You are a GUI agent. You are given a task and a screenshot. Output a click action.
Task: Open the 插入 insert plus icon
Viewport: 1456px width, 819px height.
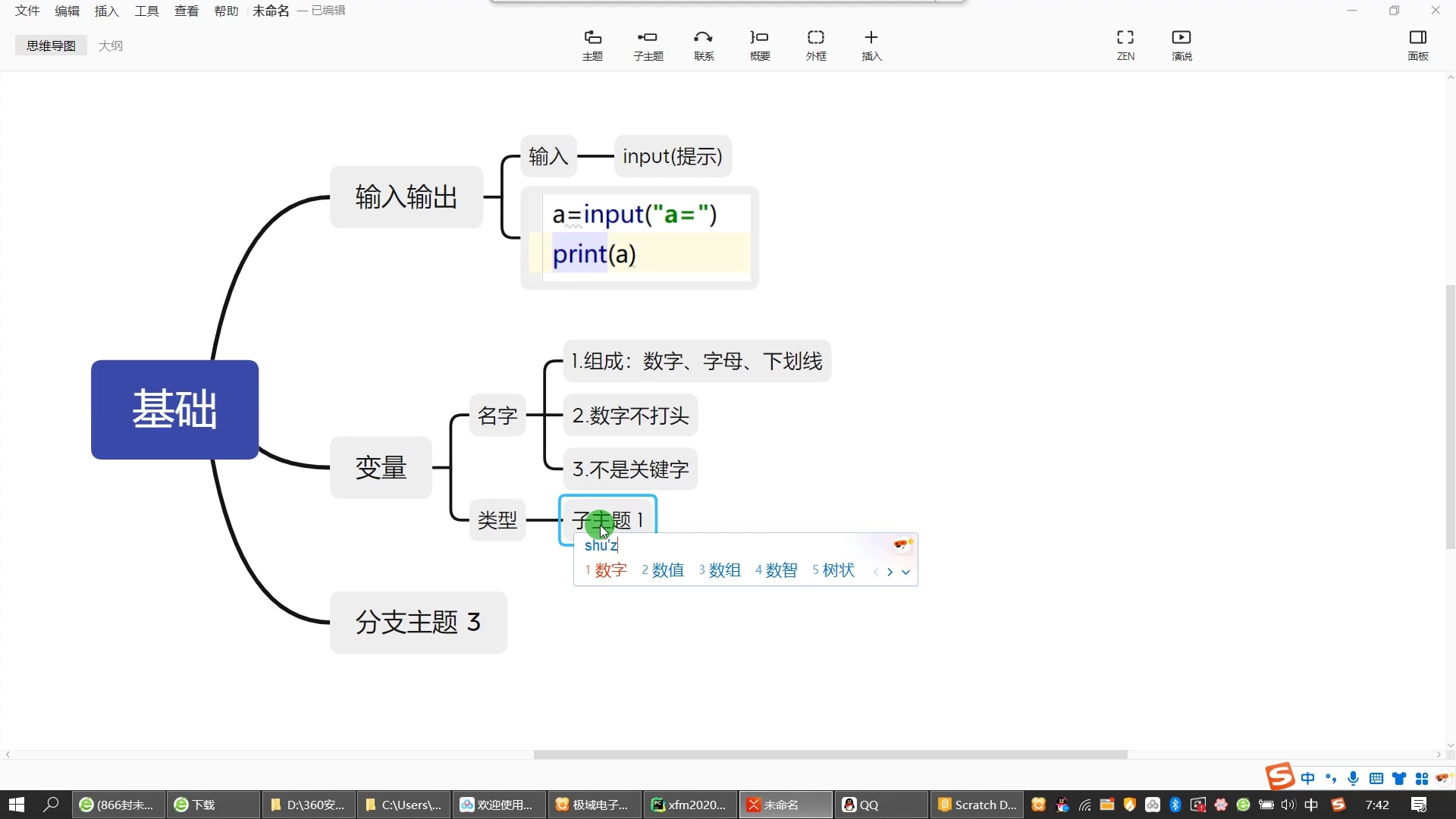coord(871,44)
